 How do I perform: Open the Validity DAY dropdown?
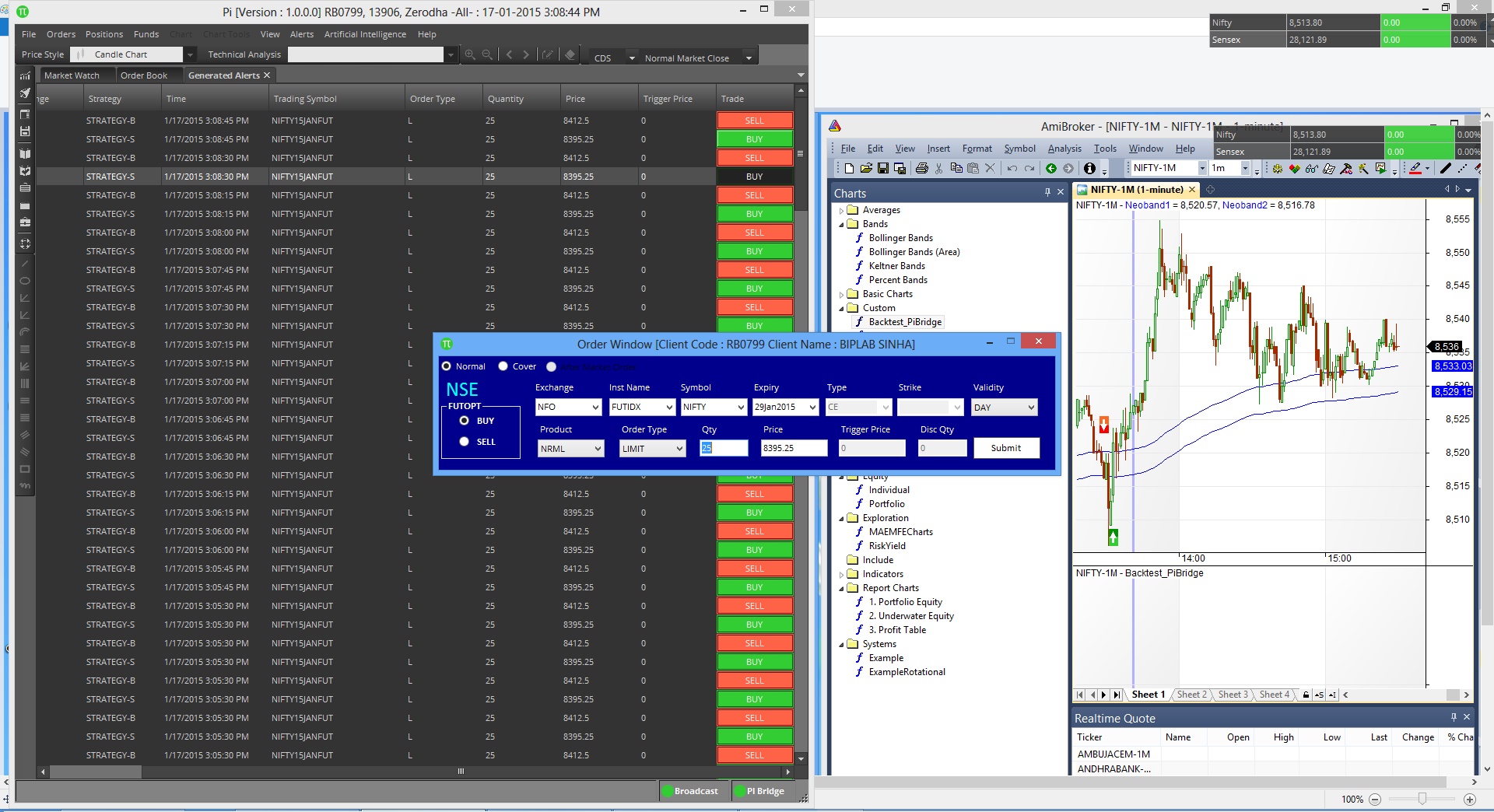tap(1005, 407)
